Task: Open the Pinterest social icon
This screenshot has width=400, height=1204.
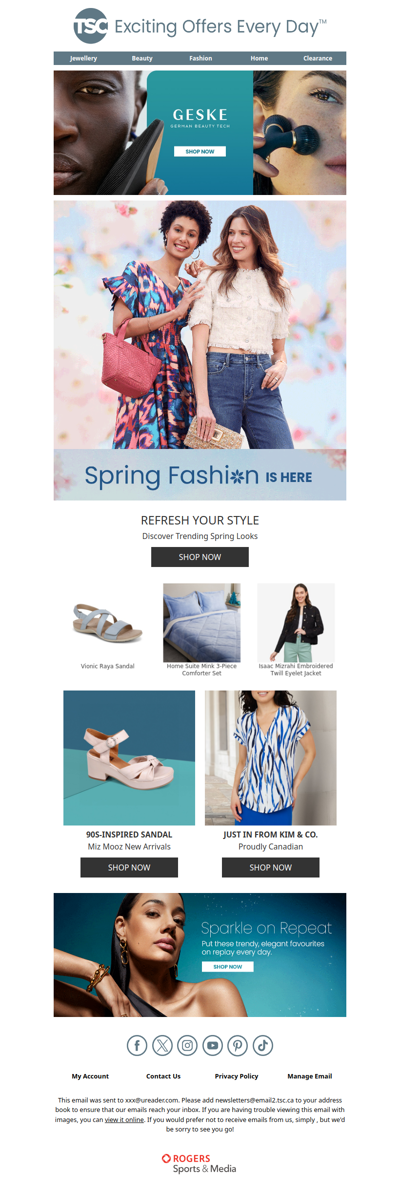Action: coord(237,1045)
